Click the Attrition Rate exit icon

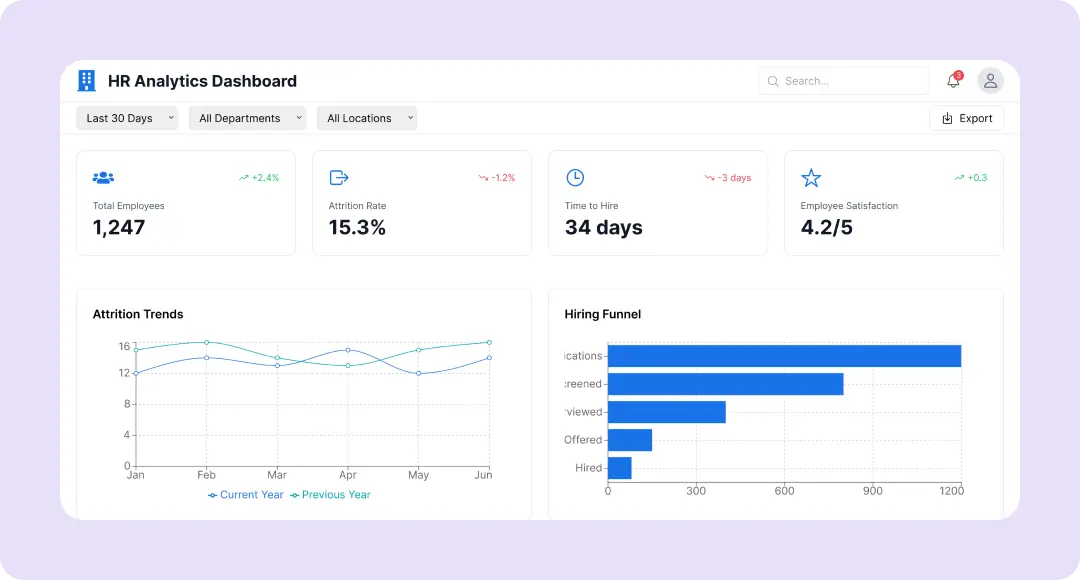pyautogui.click(x=339, y=178)
